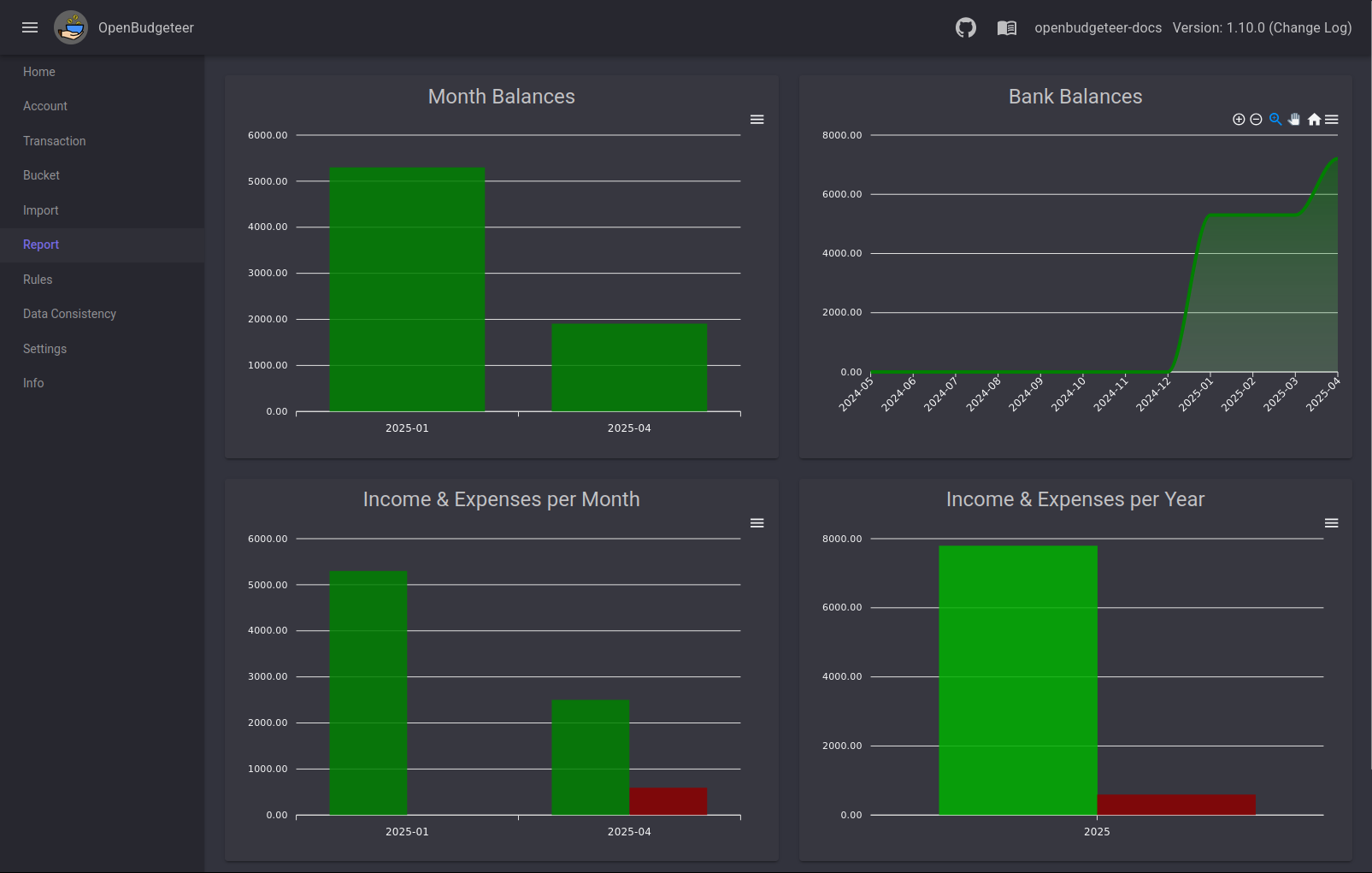Open the documentation book icon
1372x873 pixels.
1007,28
